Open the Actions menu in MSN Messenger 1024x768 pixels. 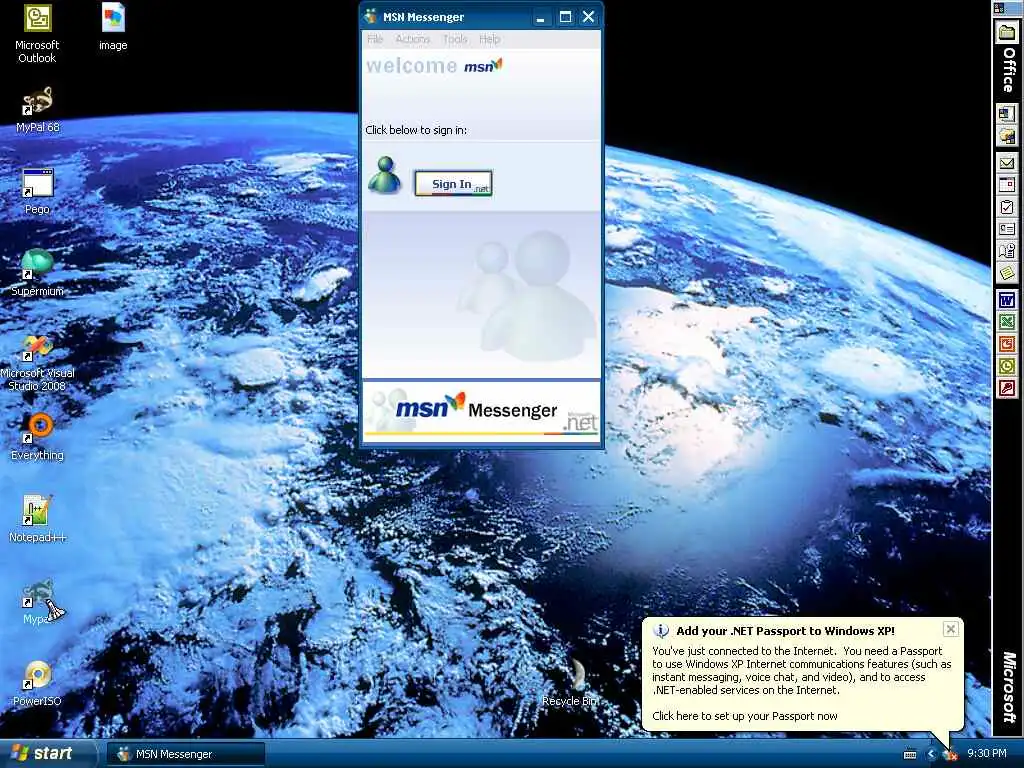point(413,39)
